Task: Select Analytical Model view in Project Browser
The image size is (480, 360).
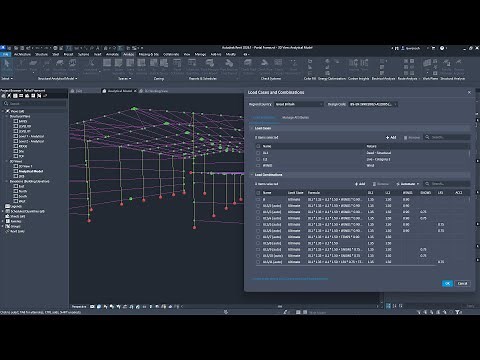Action: (31, 171)
